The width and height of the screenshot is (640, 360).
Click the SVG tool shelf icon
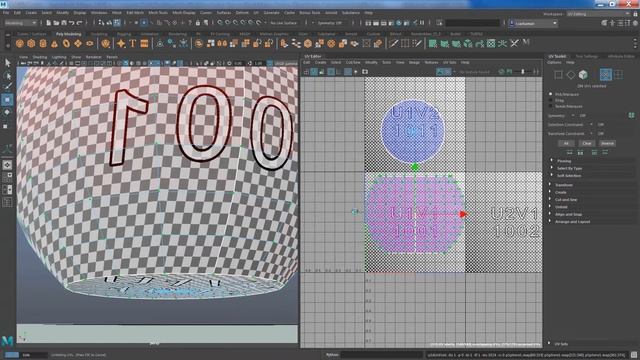pos(144,43)
